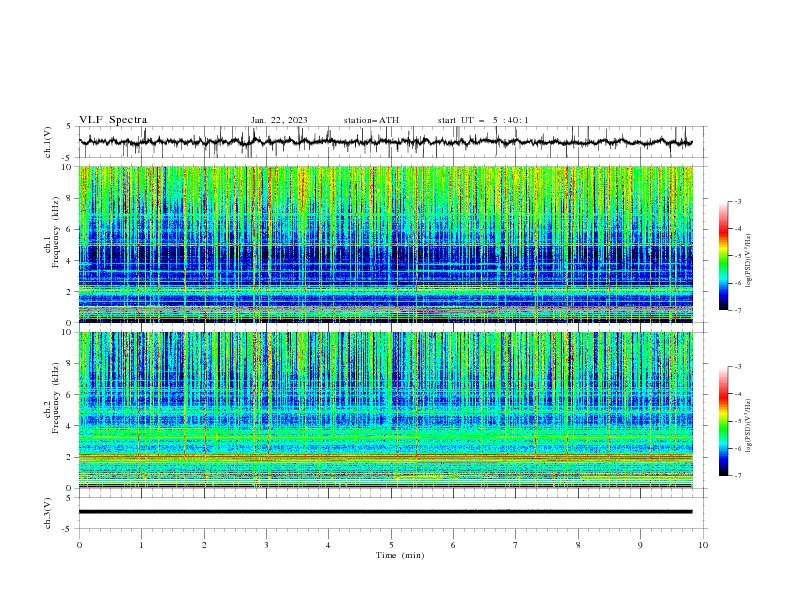792x612 pixels.
Task: Click the time axis tick label "3"
Action: 266,545
